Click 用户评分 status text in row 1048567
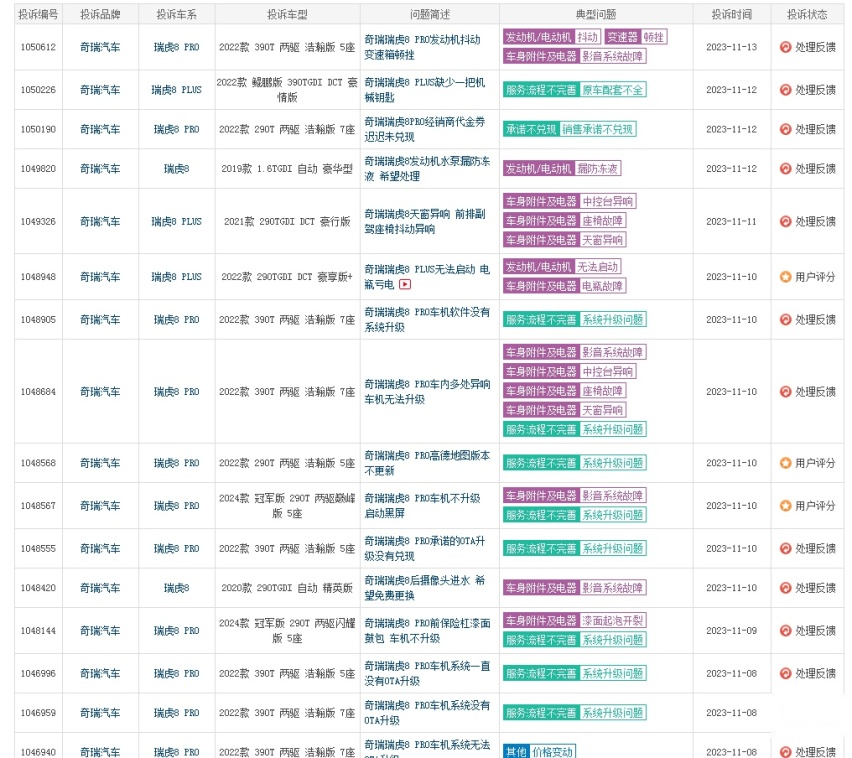This screenshot has width=852, height=758. coord(815,506)
